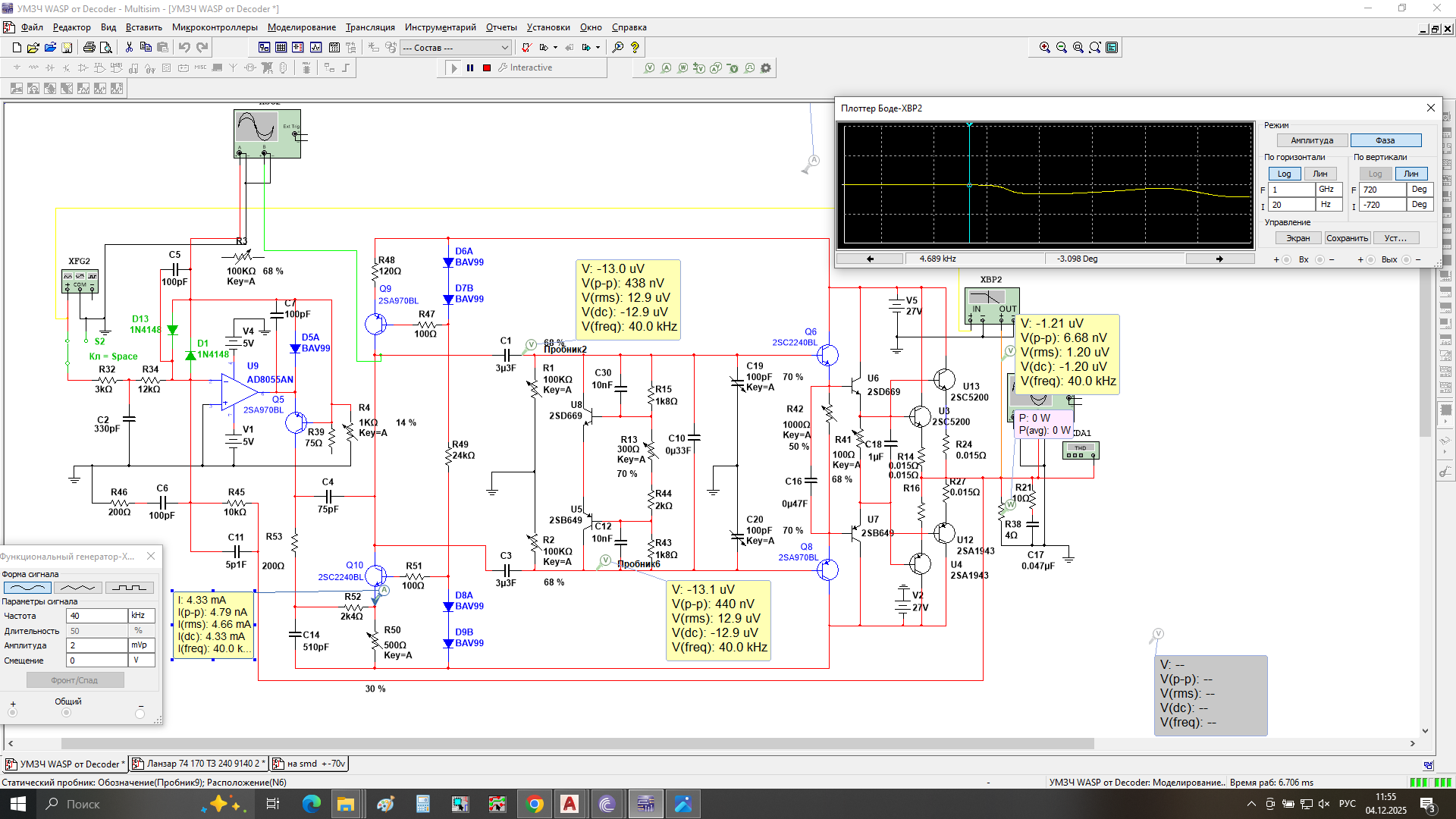
Task: Open the GHz final frequency unit dropdown
Action: [1329, 190]
